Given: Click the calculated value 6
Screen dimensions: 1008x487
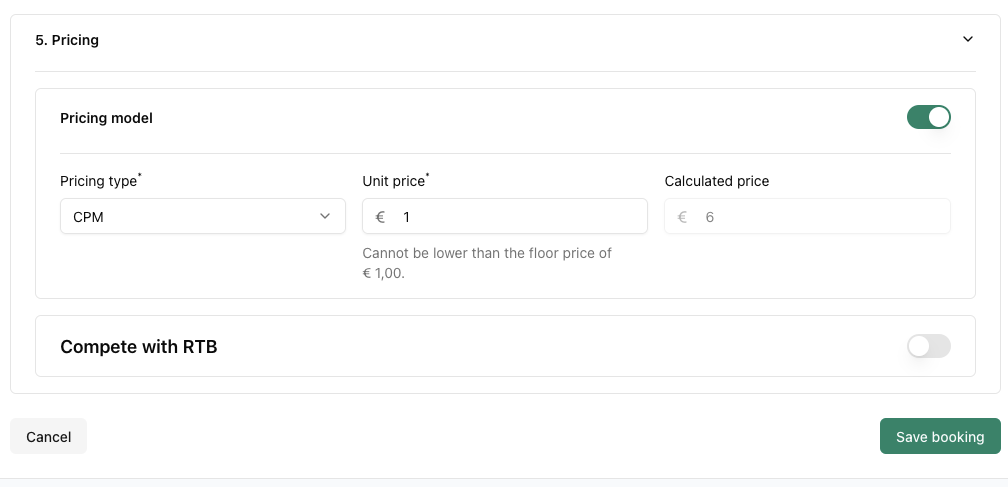Looking at the screenshot, I should (710, 217).
